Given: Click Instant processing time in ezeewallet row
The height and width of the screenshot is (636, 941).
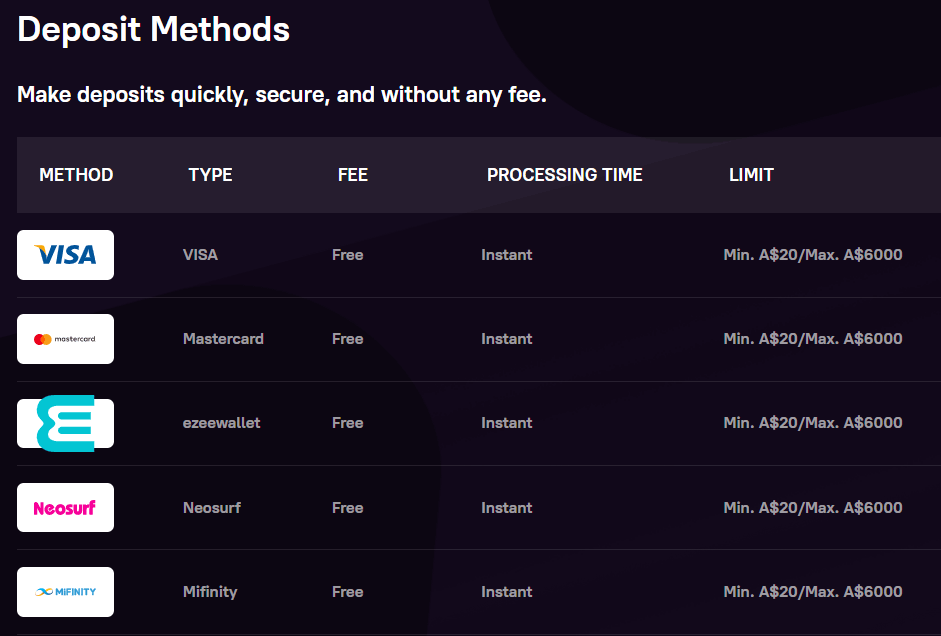Looking at the screenshot, I should pos(507,423).
